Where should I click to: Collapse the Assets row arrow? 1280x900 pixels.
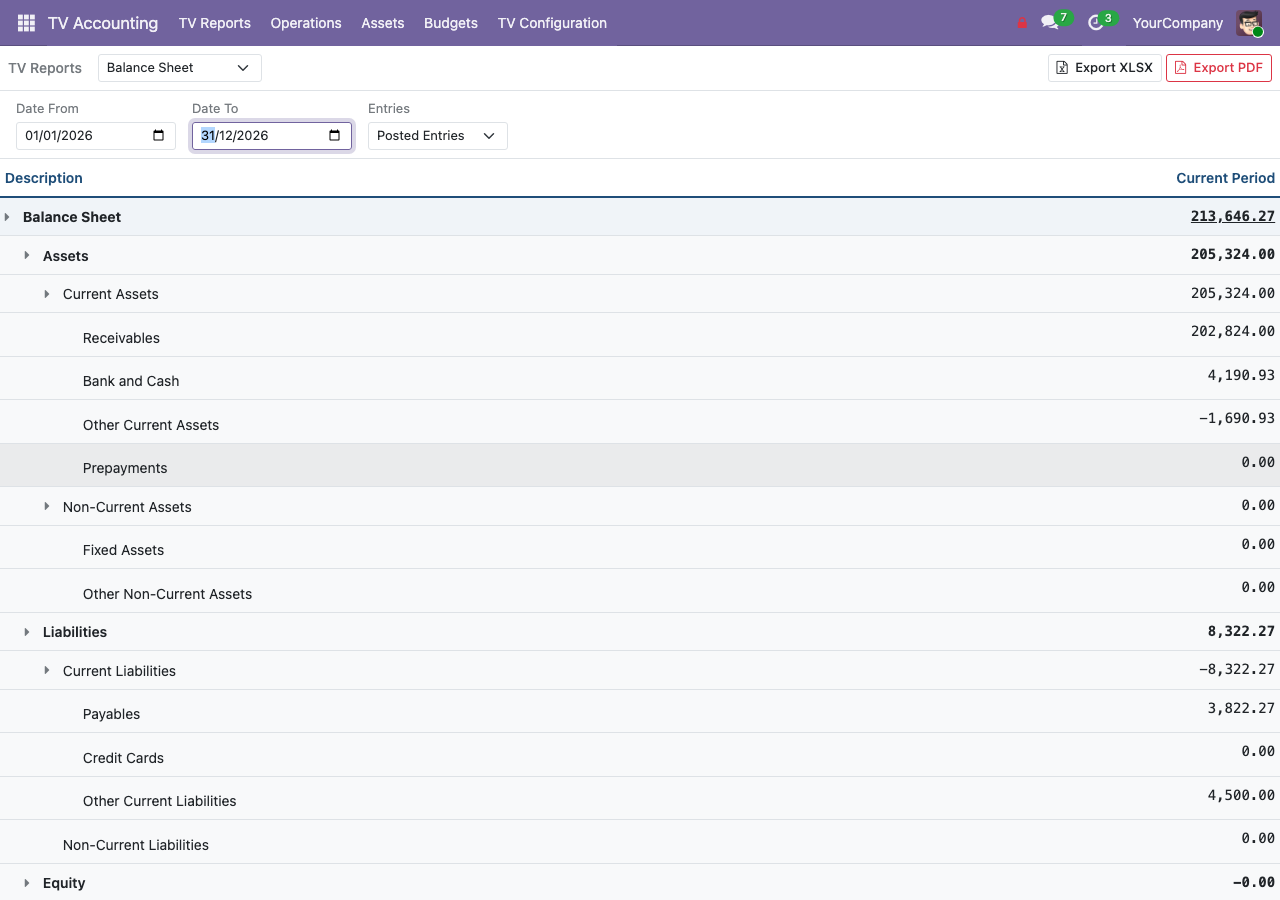pos(27,256)
